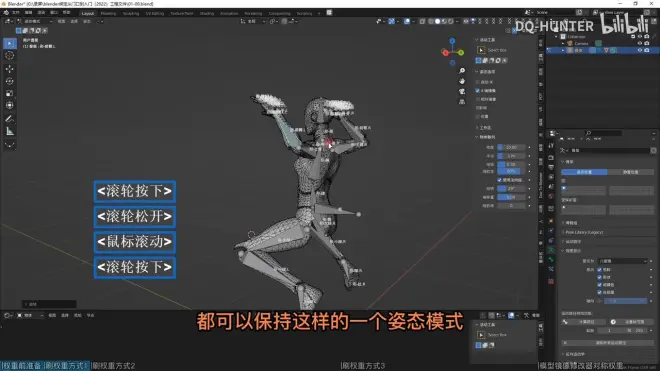The image size is (660, 371).
Task: Switch to solid viewport shading
Action: (437, 21)
